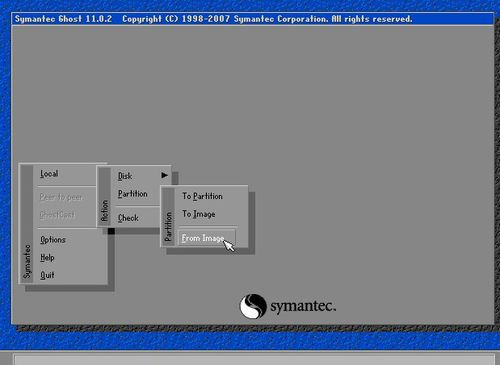Click the vertical Symantec menu label
This screenshot has height=365, width=500.
click(27, 262)
